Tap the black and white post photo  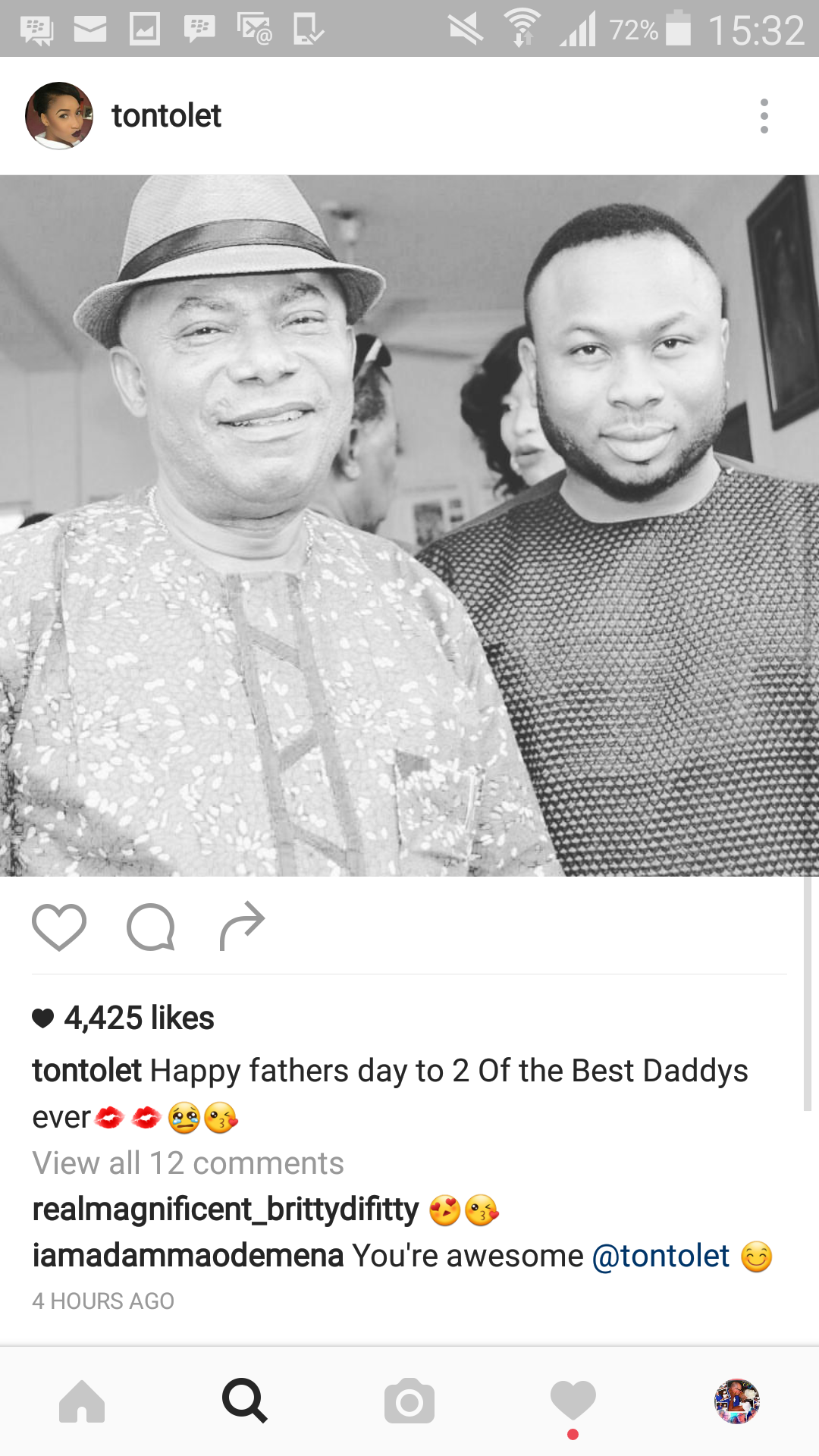click(x=409, y=526)
